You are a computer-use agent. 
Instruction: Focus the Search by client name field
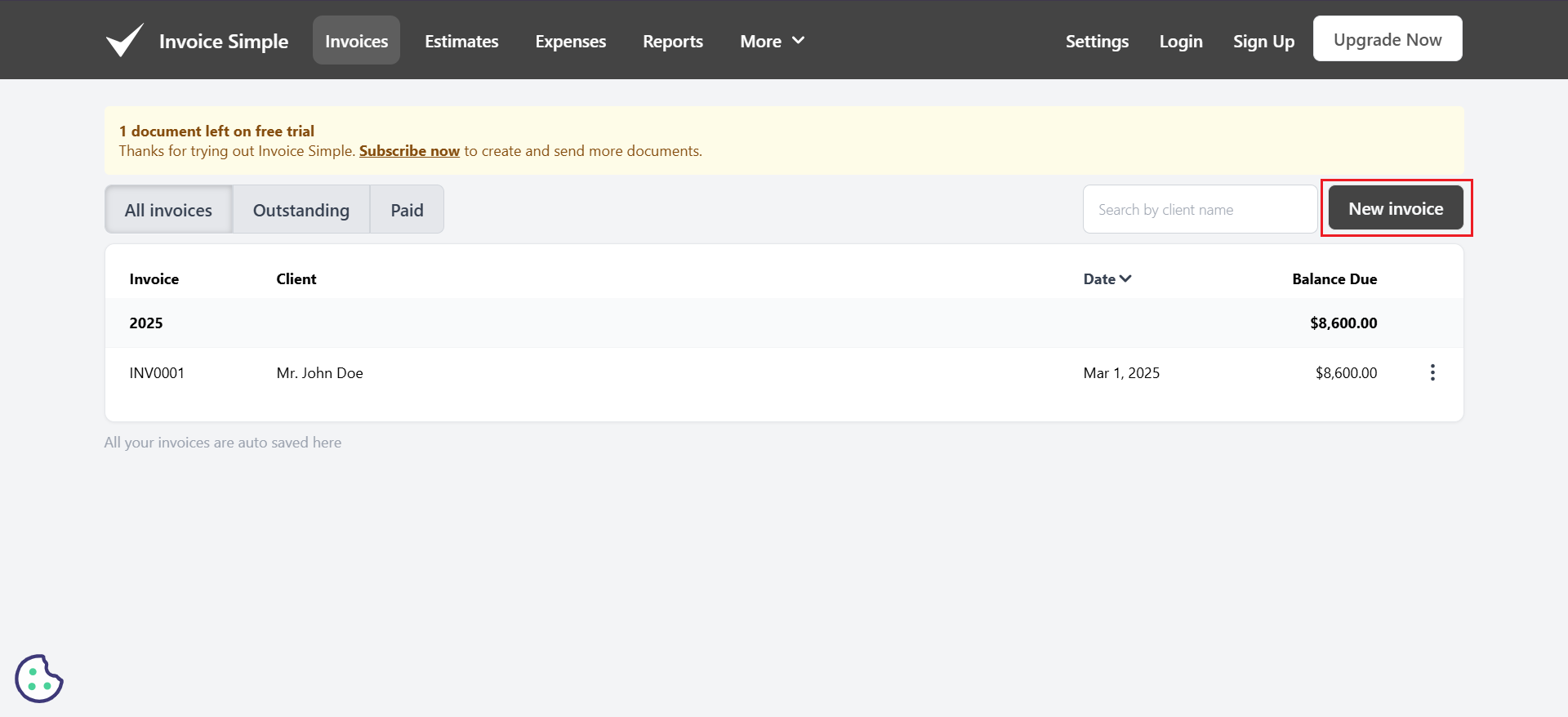1199,210
